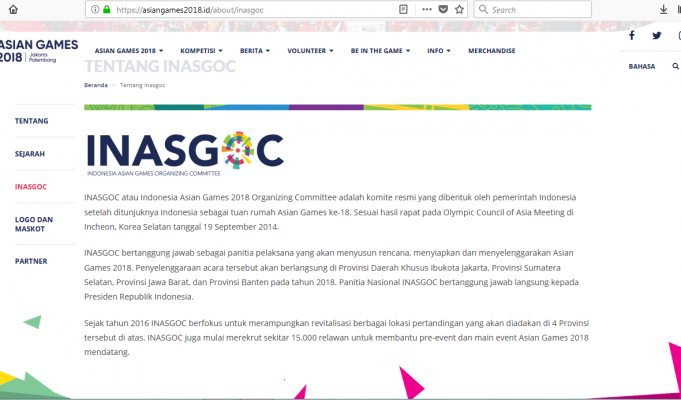Image resolution: width=681 pixels, height=400 pixels.
Task: Expand the Kompetisi dropdown menu
Action: coord(201,50)
